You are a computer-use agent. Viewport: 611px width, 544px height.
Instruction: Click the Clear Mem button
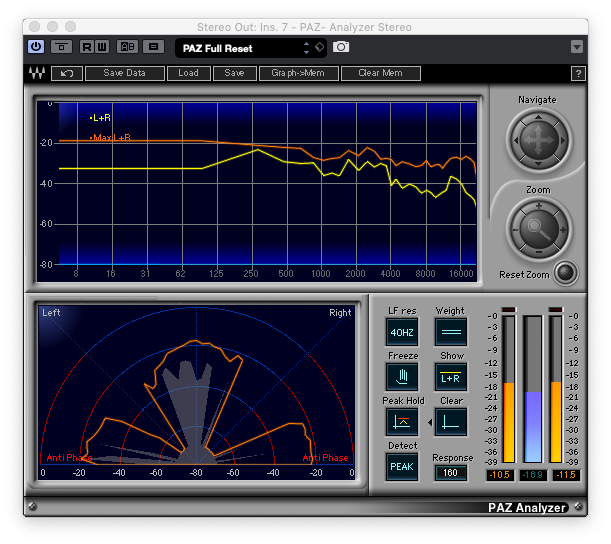click(x=381, y=73)
